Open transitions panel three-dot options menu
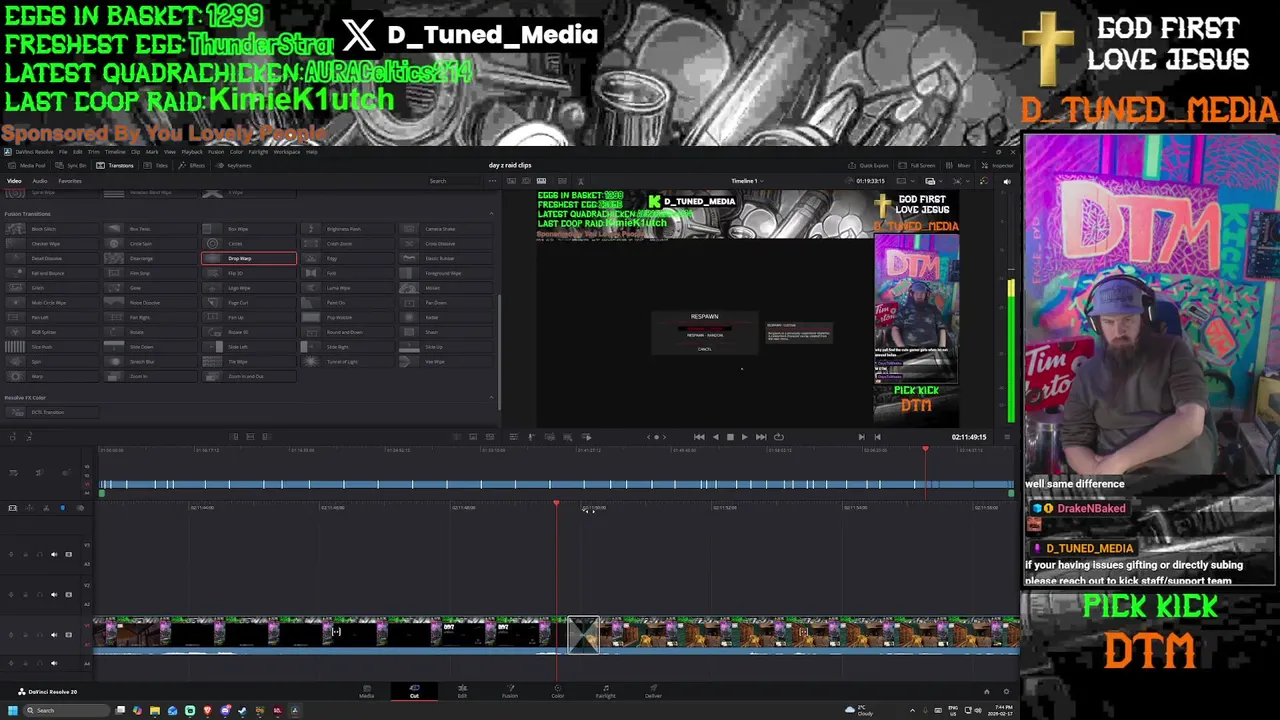 click(x=492, y=181)
